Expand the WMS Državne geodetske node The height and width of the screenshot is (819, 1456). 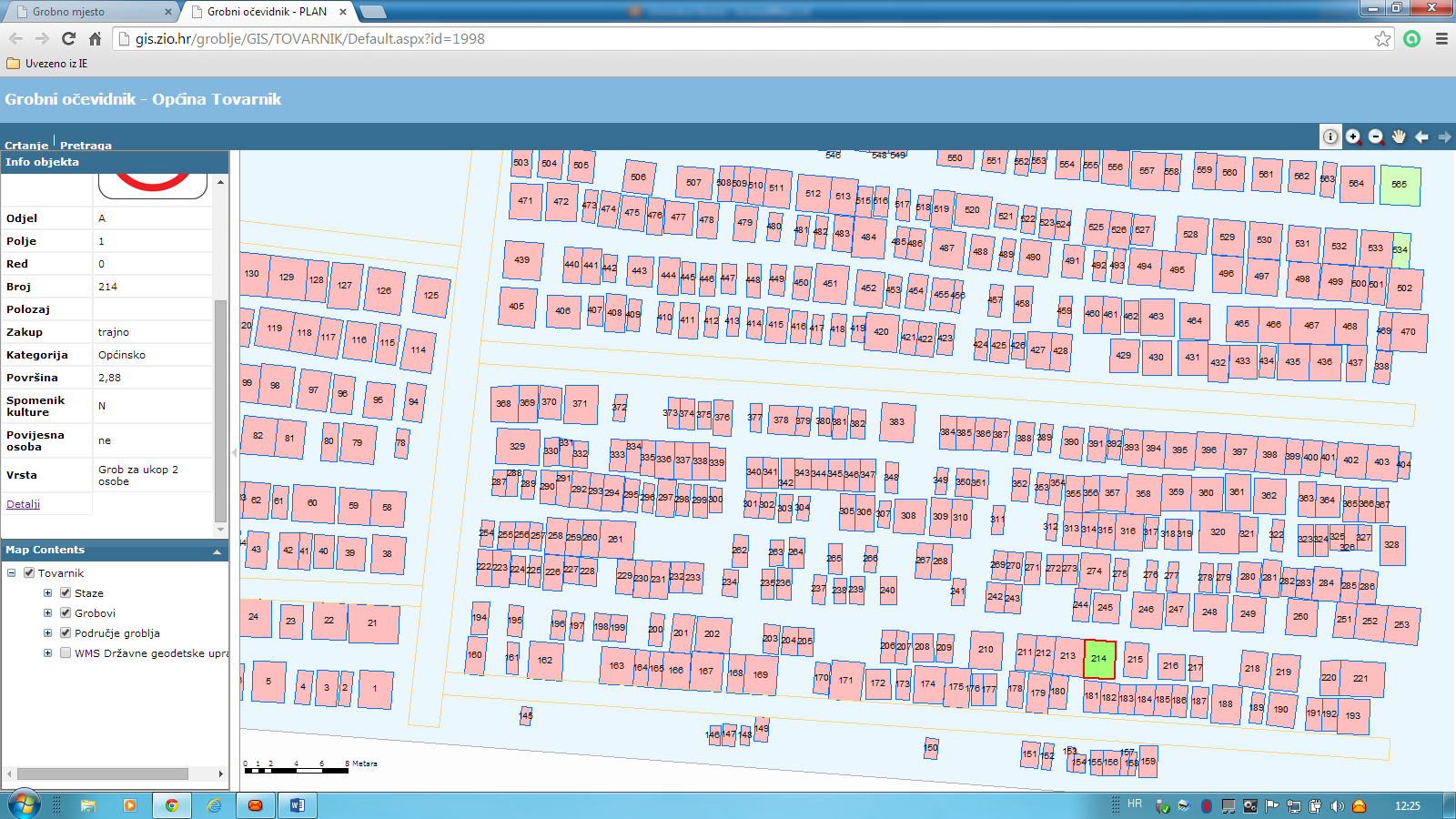click(47, 652)
